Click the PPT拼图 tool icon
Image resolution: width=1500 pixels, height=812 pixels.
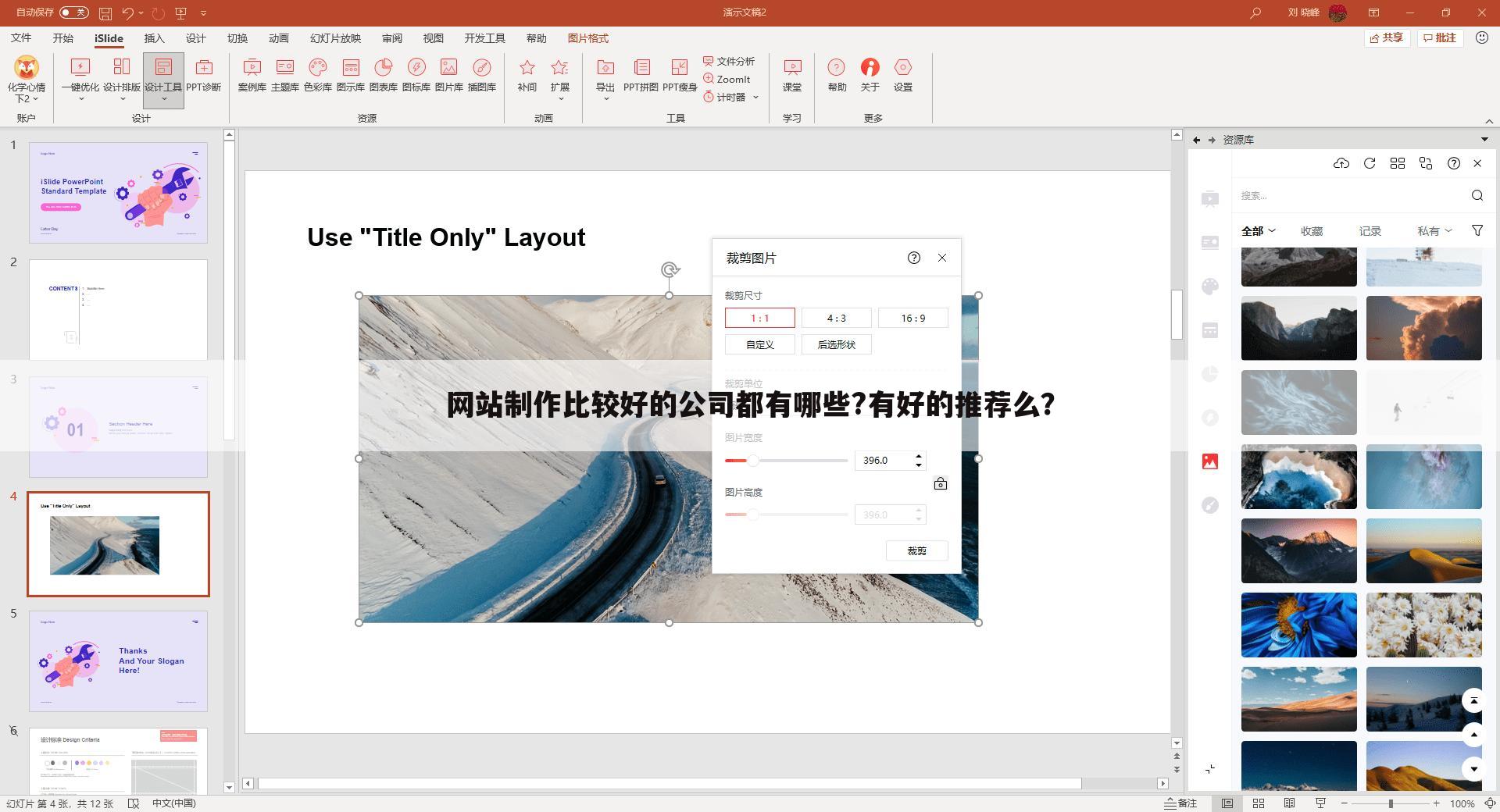pyautogui.click(x=641, y=75)
